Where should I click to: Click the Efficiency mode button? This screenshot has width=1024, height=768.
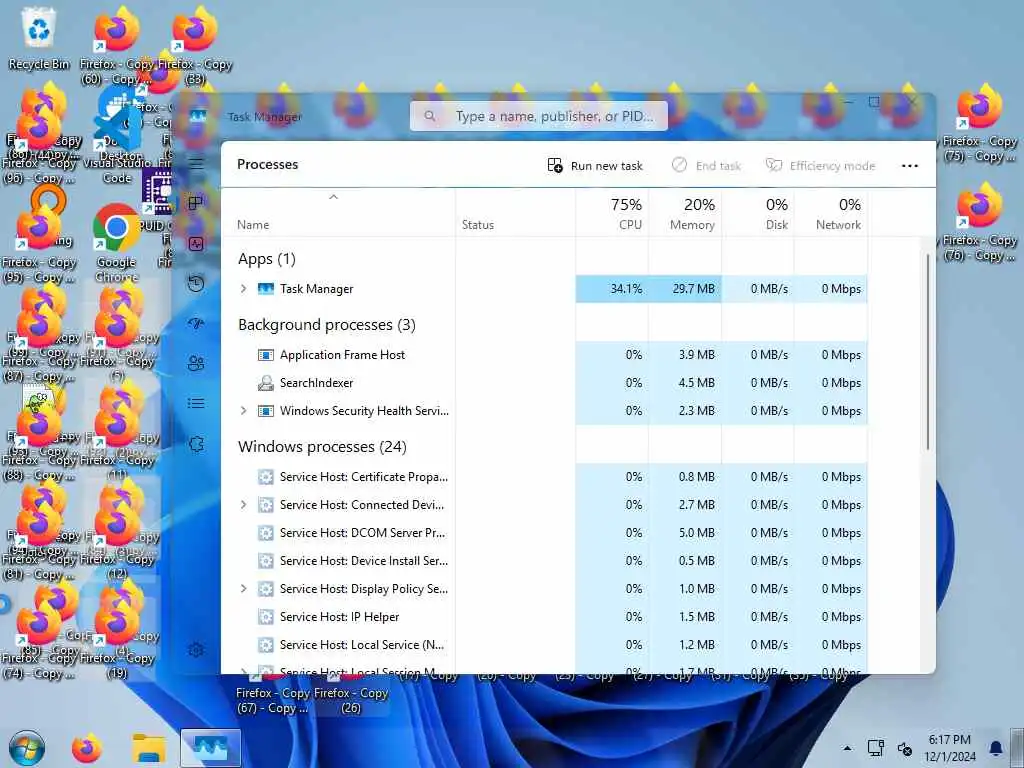820,165
